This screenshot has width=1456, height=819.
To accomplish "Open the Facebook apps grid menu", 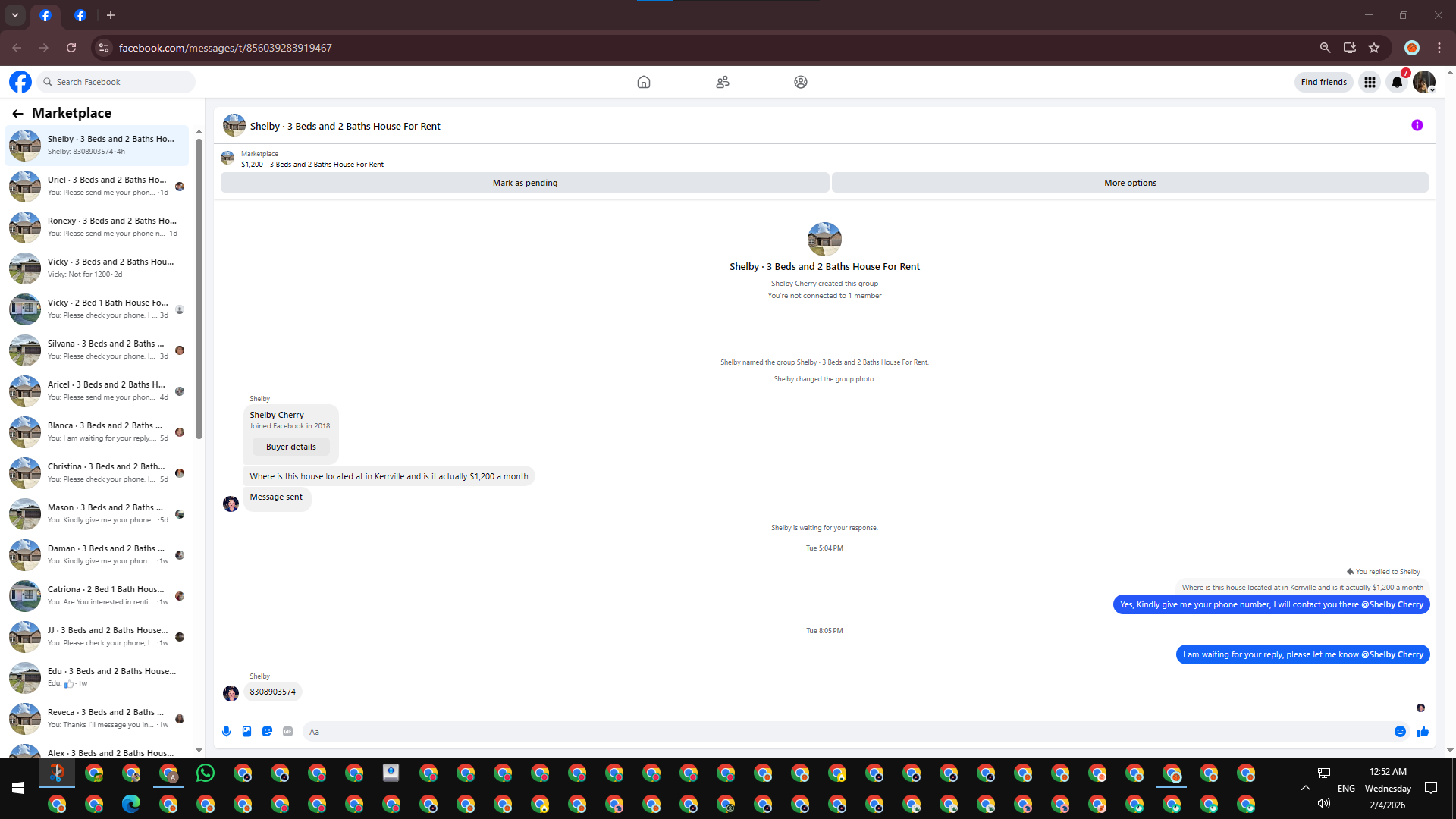I will tap(1370, 82).
